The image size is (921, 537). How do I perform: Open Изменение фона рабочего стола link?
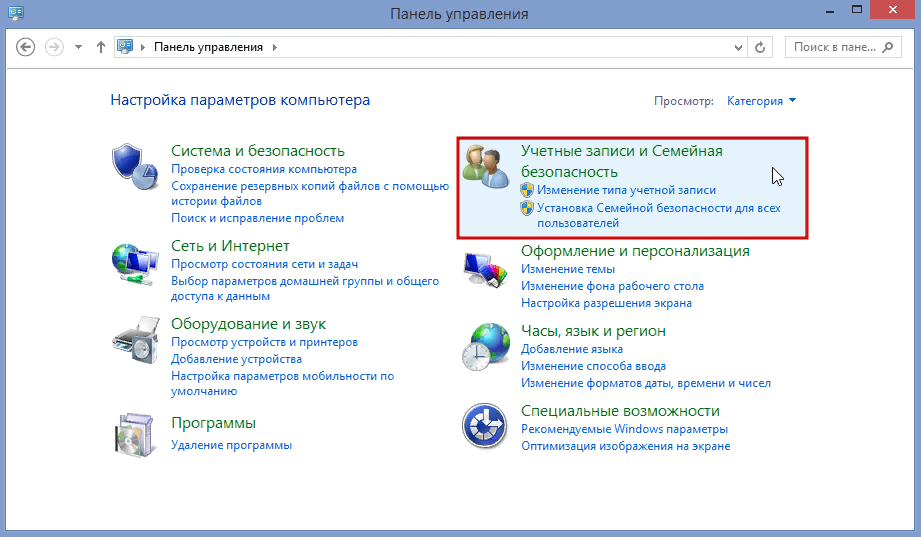612,286
